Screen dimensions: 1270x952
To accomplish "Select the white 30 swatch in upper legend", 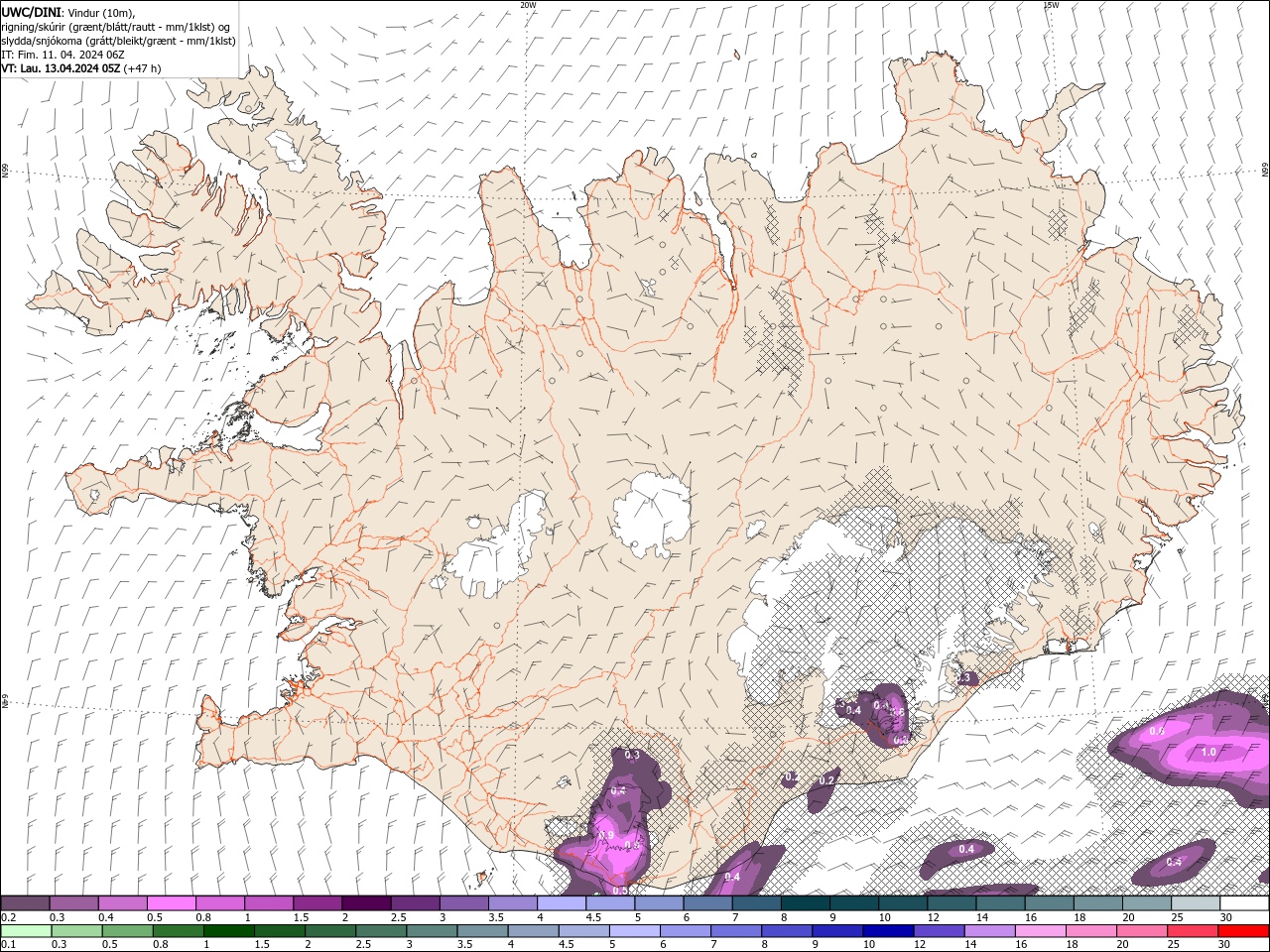I will click(x=1245, y=903).
